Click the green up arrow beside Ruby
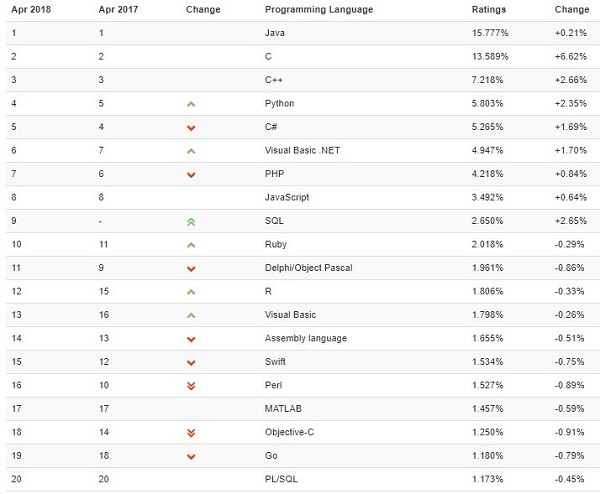 pyautogui.click(x=191, y=244)
